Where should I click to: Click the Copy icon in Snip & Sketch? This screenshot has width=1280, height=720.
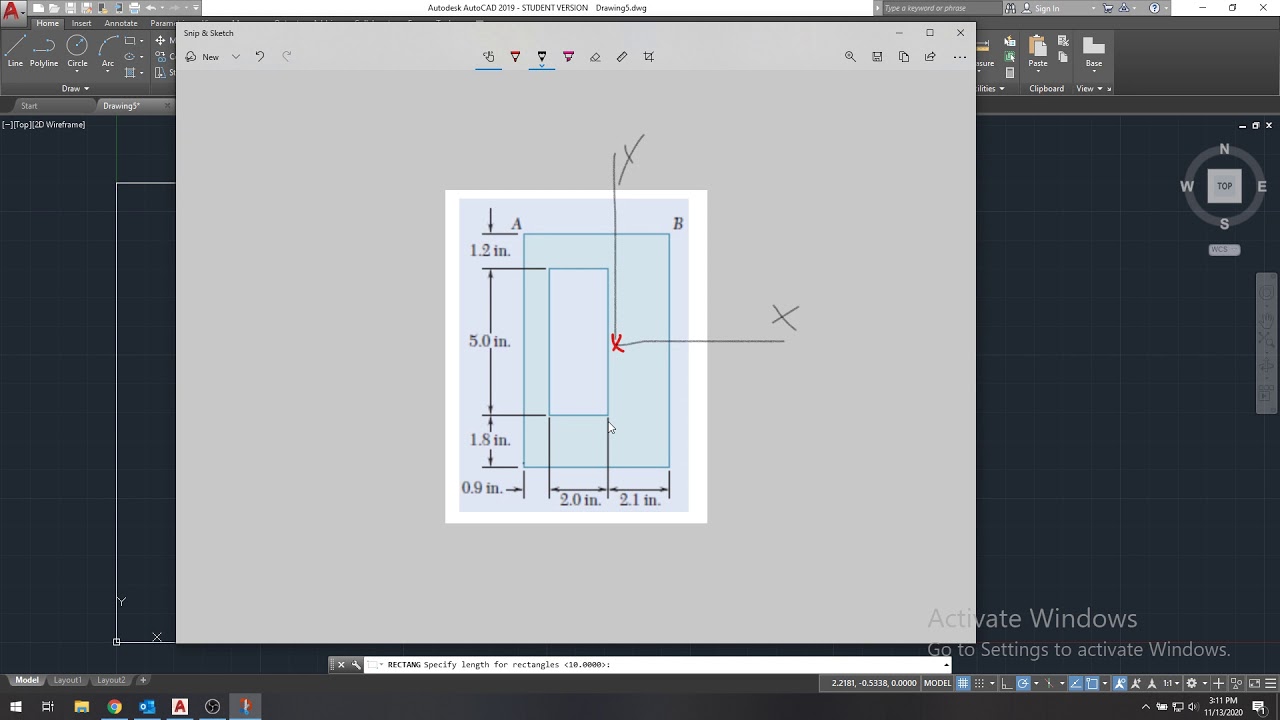coord(904,57)
